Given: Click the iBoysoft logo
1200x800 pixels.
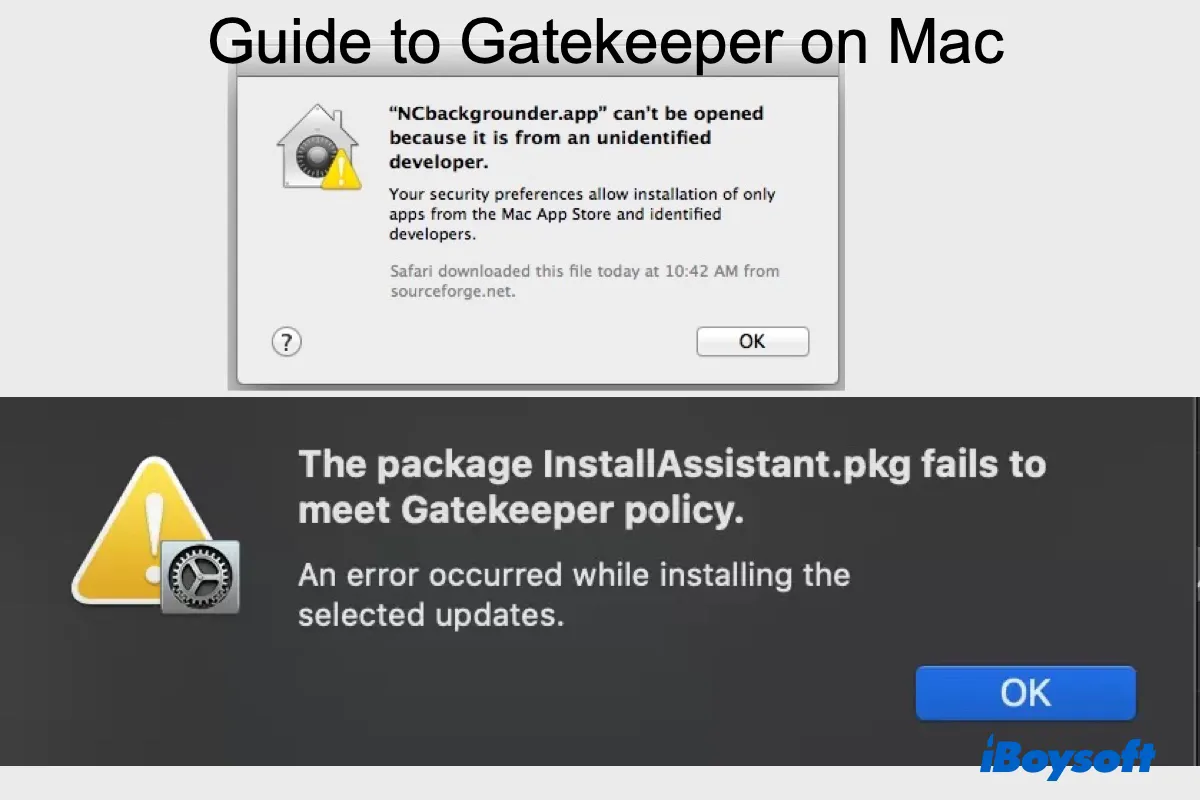Looking at the screenshot, I should coord(1066,759).
